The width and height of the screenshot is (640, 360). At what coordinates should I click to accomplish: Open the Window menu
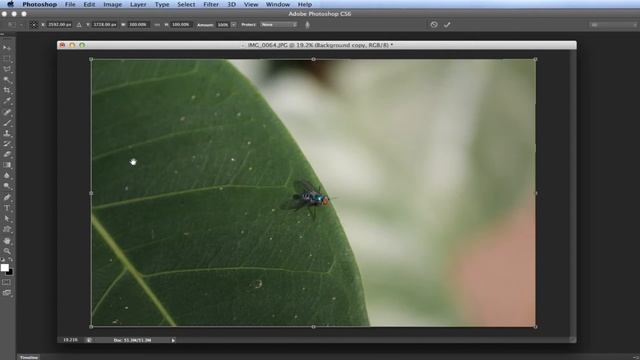(278, 4)
